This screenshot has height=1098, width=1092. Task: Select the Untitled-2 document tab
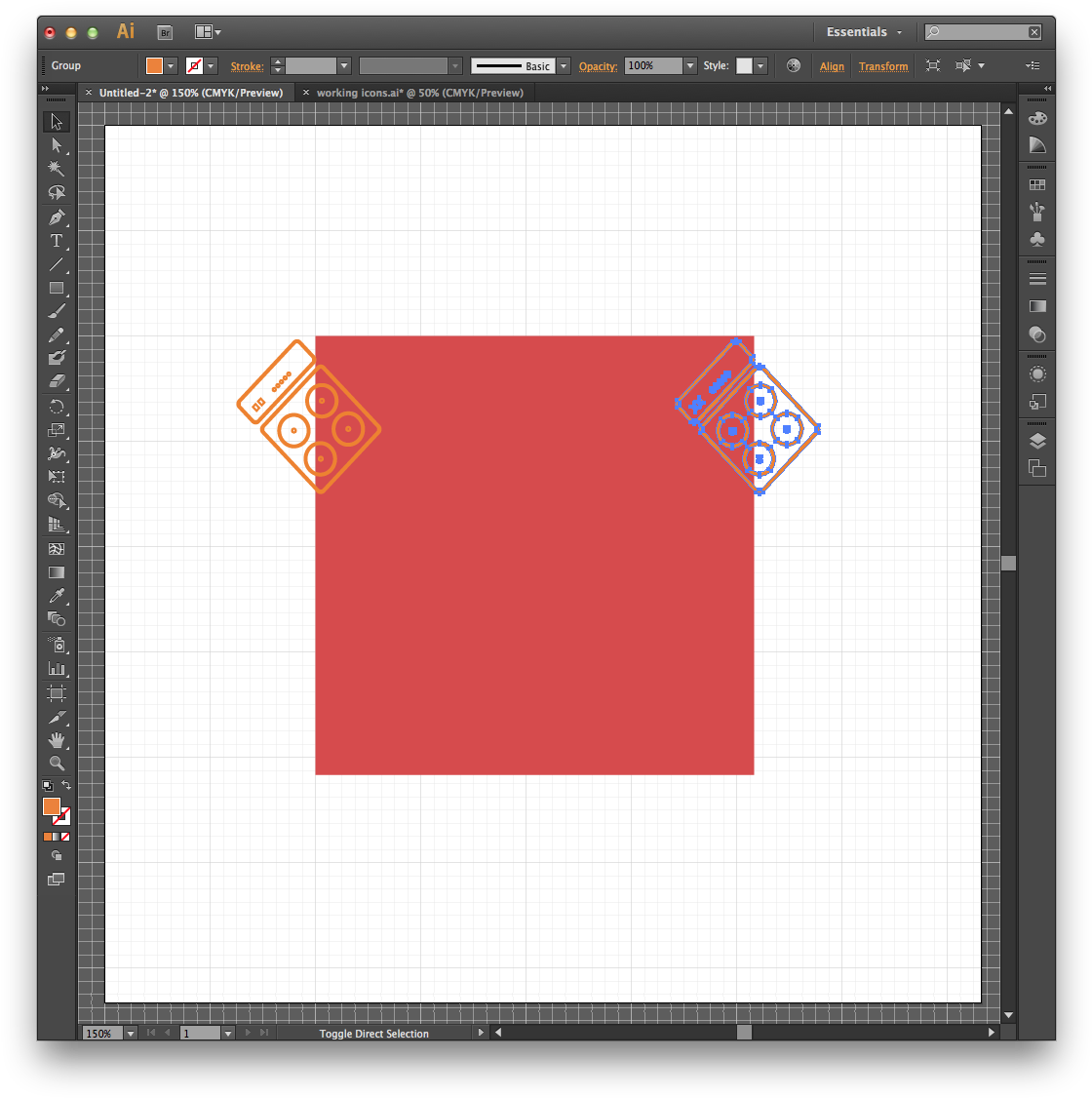point(190,93)
